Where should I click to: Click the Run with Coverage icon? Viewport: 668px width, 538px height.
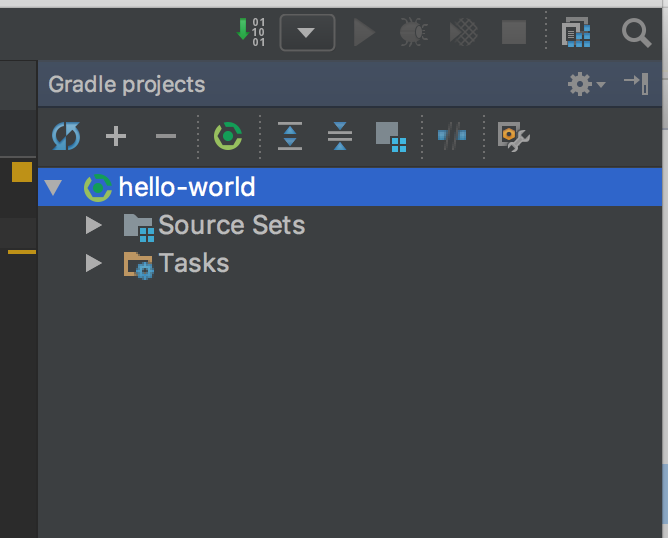(464, 32)
